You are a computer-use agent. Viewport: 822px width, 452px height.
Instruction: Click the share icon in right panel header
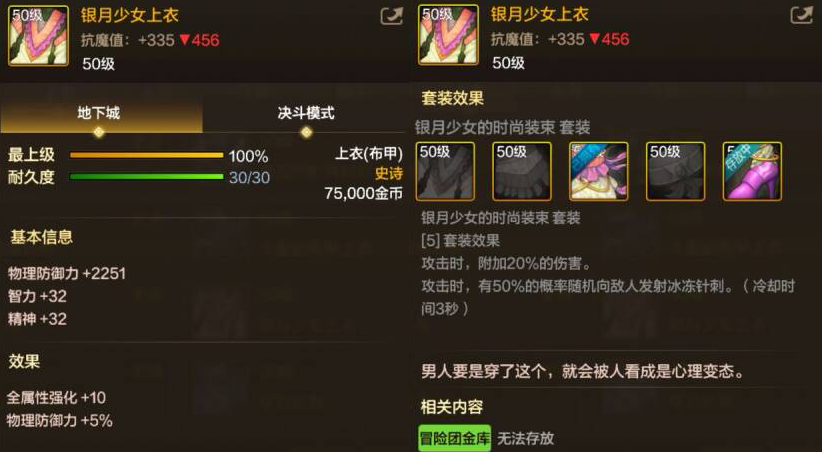[801, 15]
